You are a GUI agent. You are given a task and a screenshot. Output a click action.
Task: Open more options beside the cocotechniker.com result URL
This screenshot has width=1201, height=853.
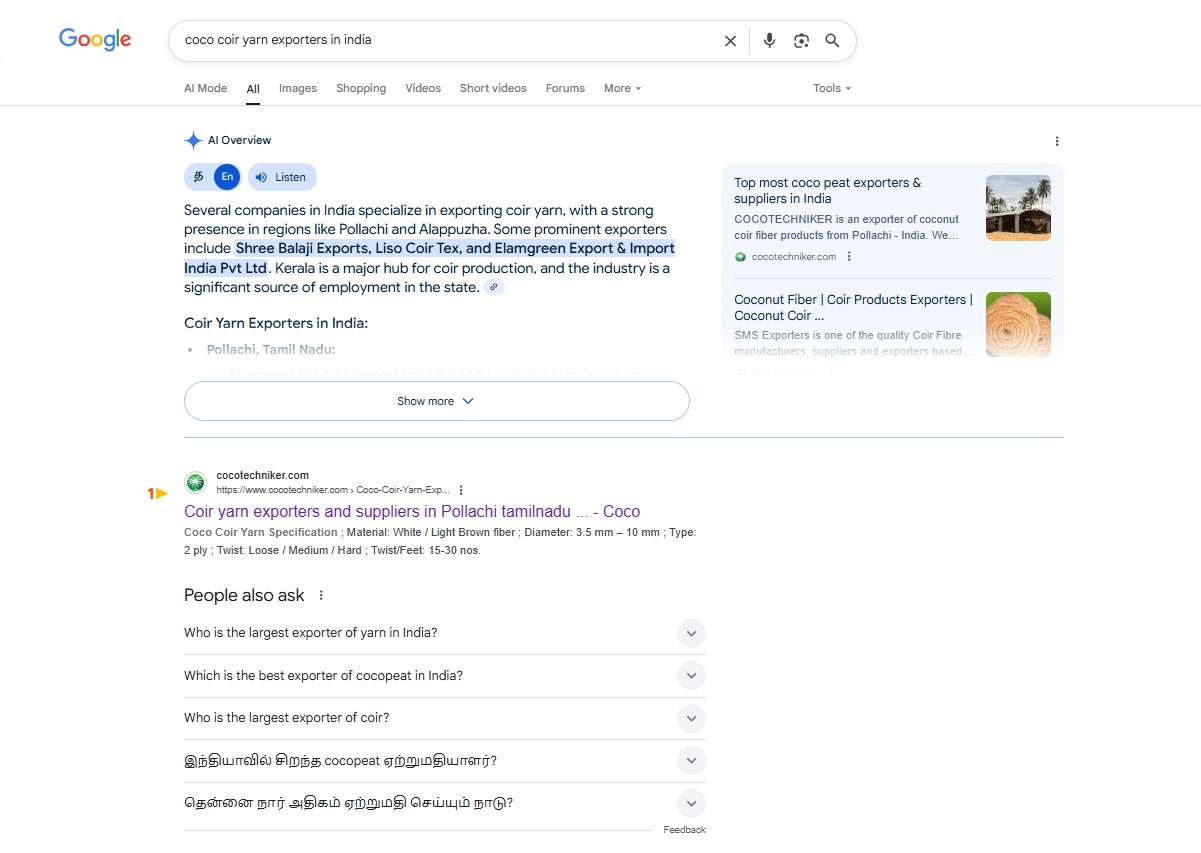[x=461, y=490]
